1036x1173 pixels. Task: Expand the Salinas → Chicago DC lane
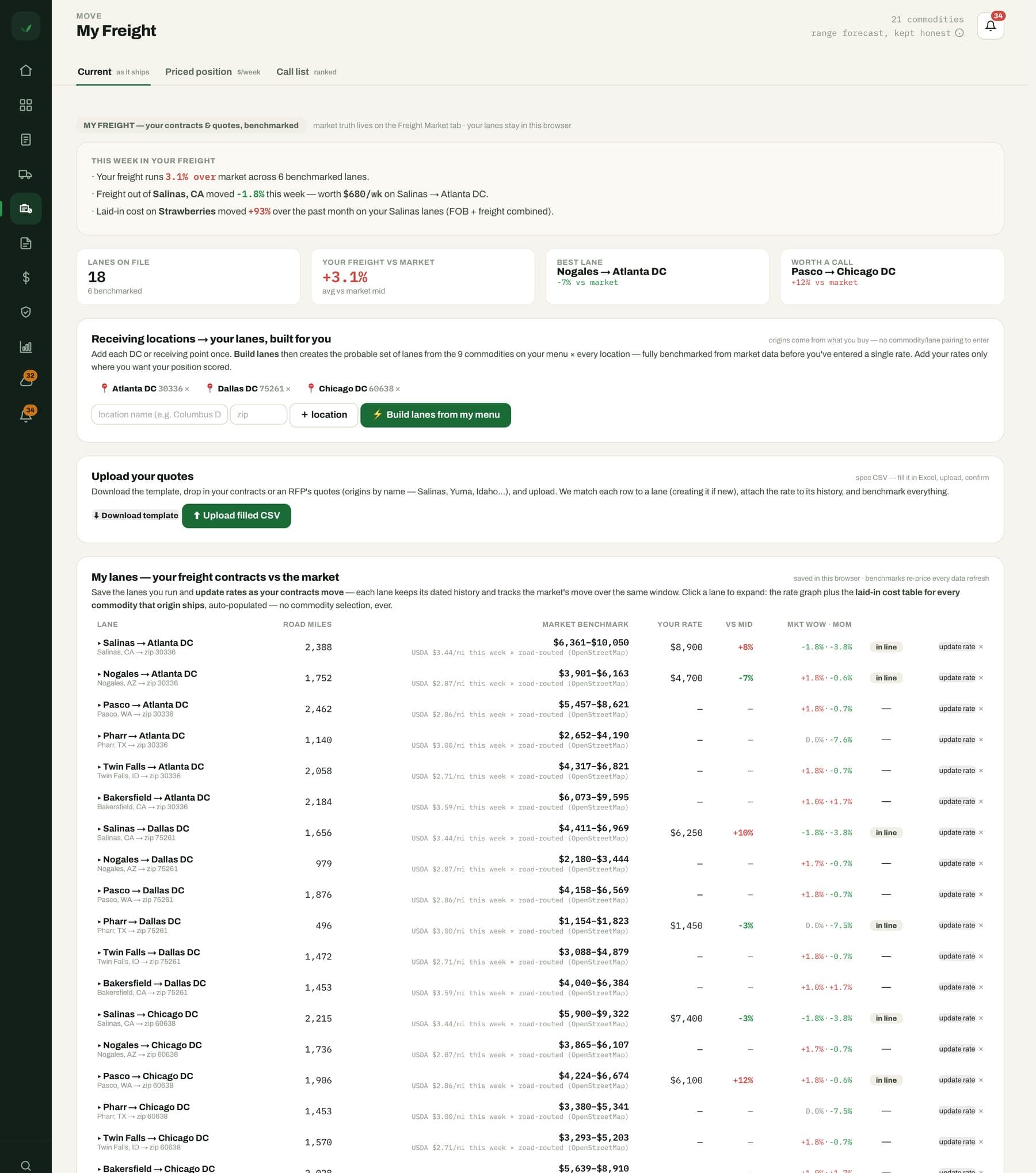(x=147, y=1014)
